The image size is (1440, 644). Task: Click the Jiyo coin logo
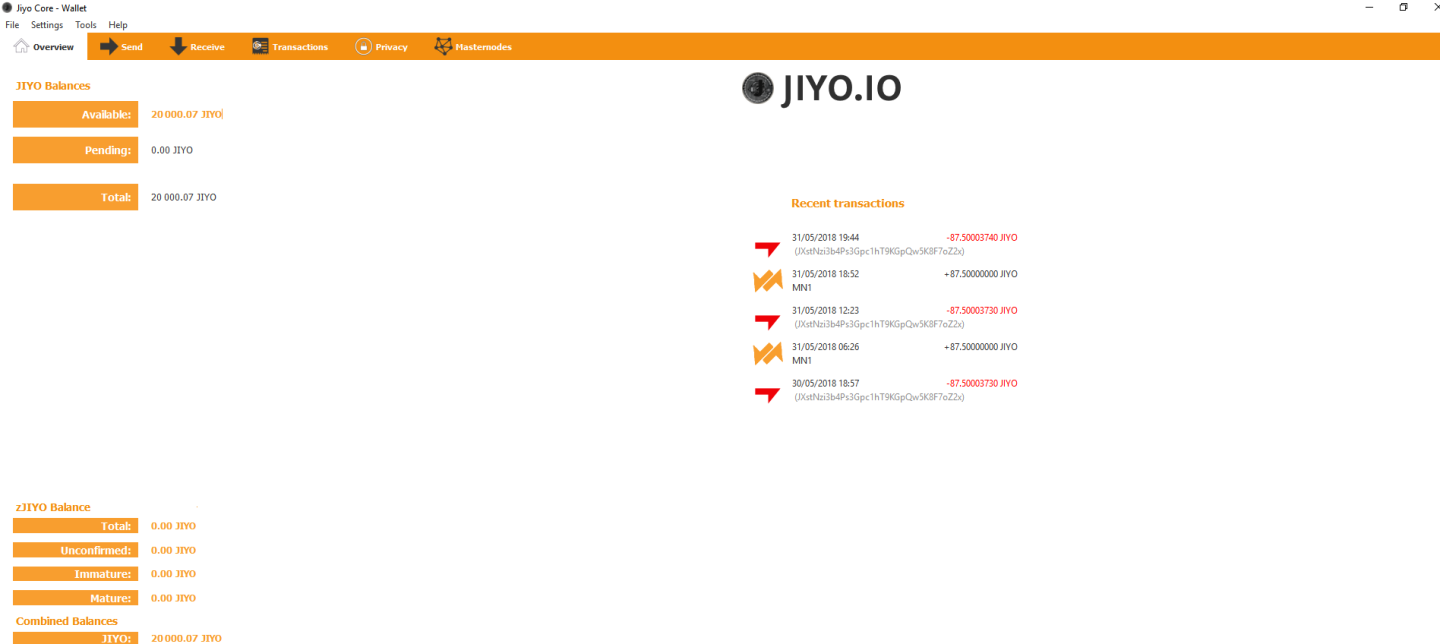[x=758, y=89]
